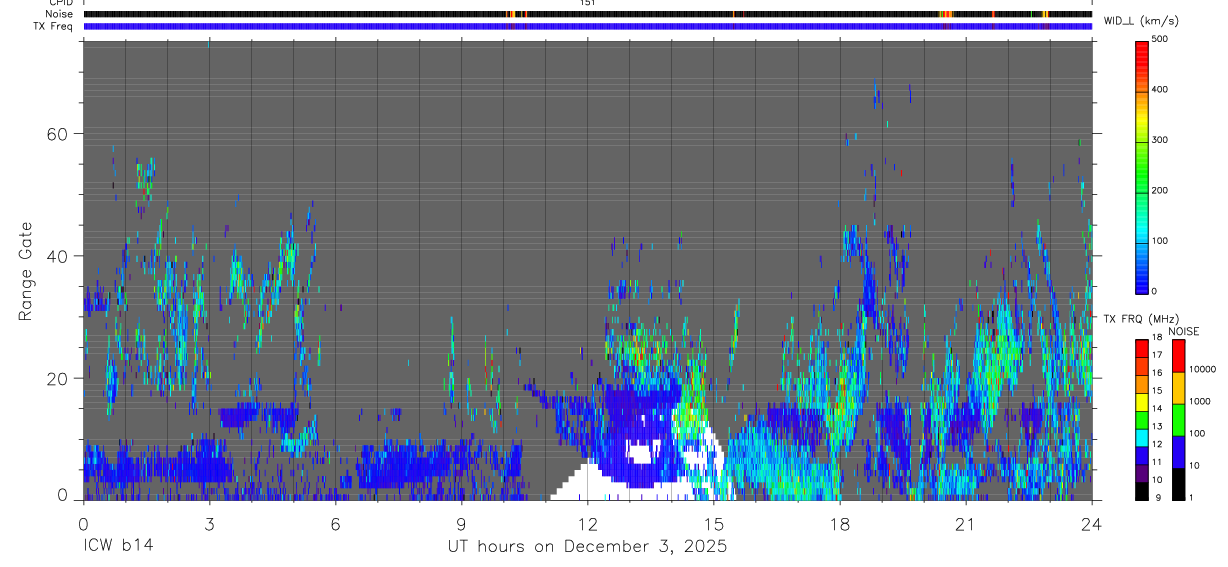Click the '151' CPID value at top
Screen dimensions: 1228x567
[588, 3]
